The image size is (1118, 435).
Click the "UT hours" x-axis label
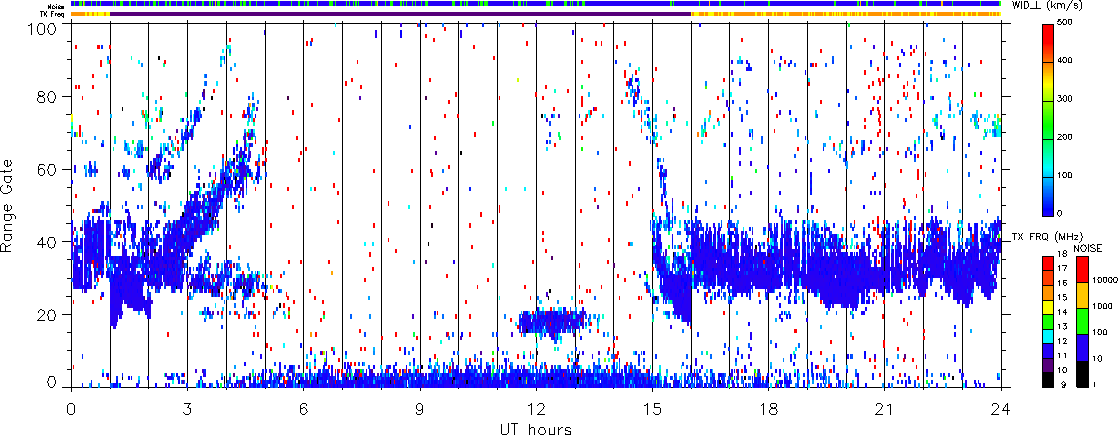coord(535,428)
